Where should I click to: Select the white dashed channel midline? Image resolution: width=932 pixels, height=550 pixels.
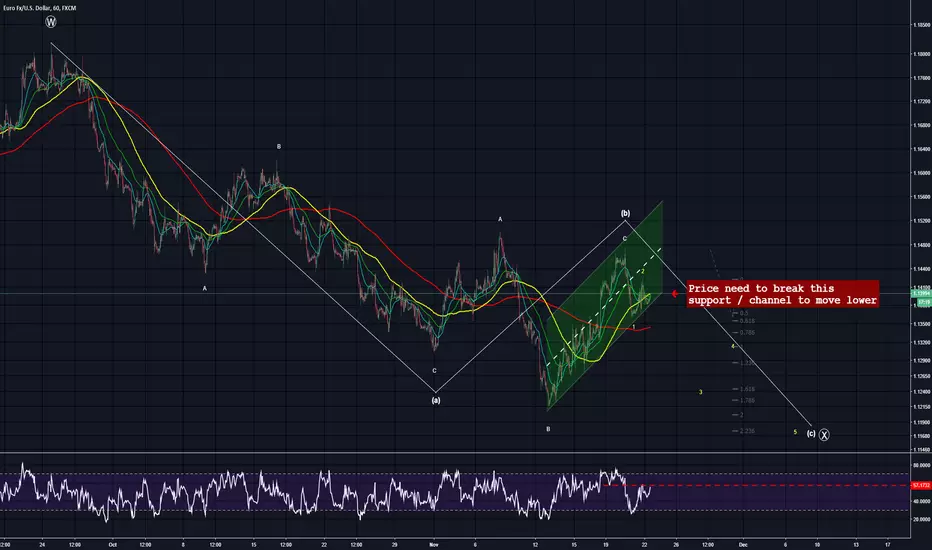point(604,306)
